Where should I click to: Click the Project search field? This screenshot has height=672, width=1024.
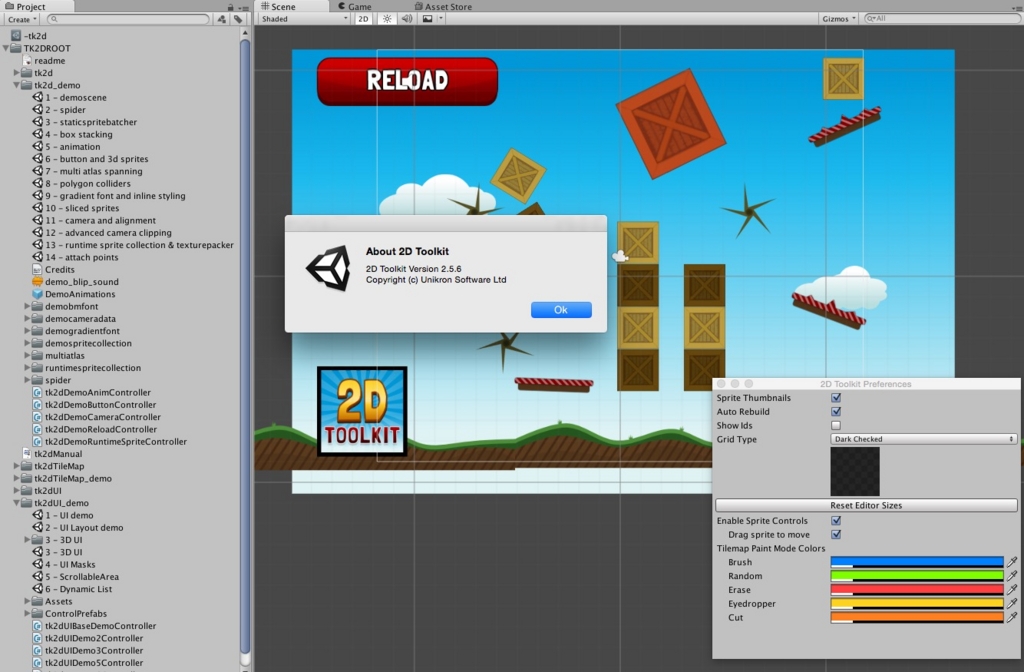coord(128,20)
